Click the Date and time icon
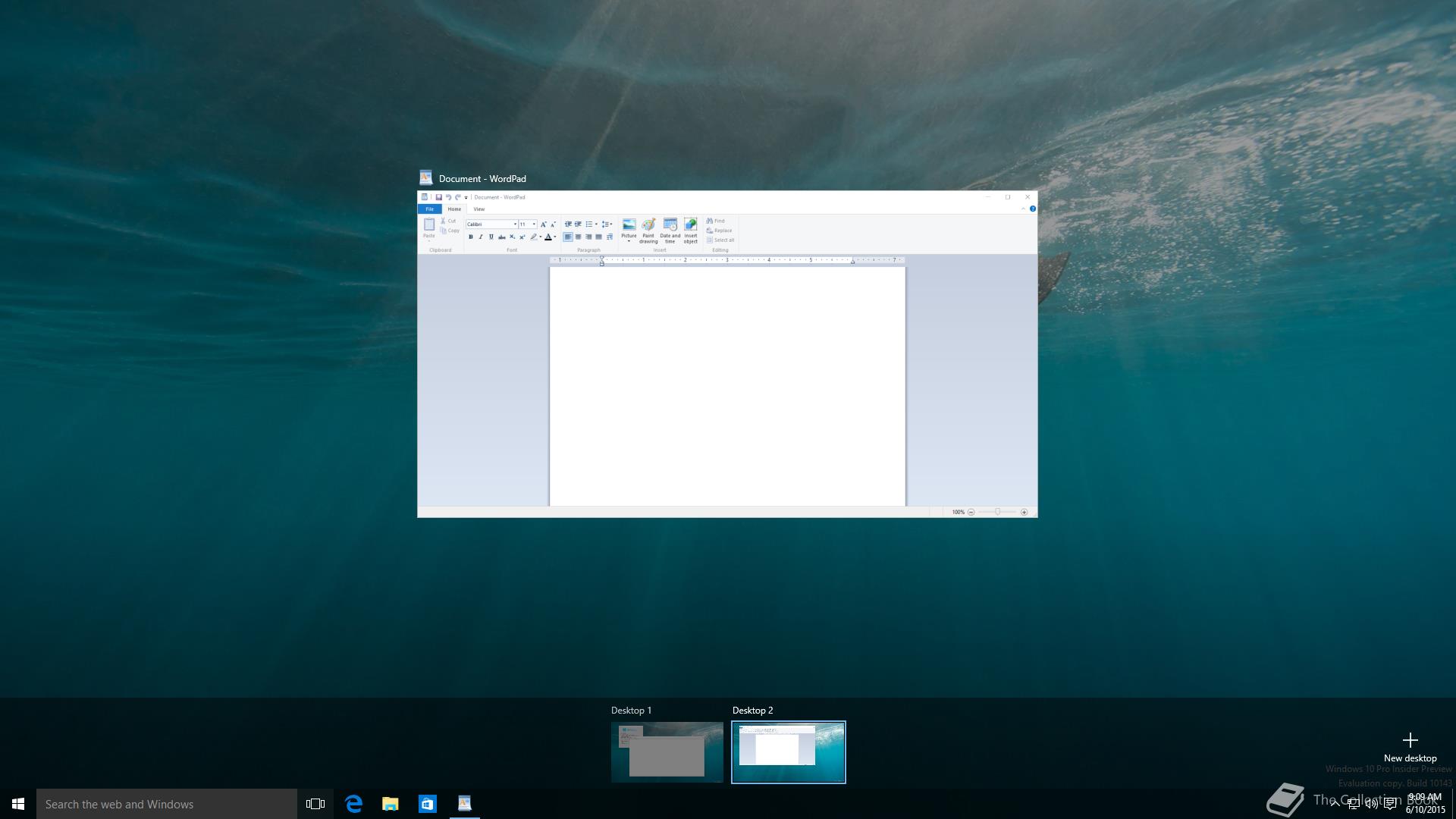 tap(670, 224)
